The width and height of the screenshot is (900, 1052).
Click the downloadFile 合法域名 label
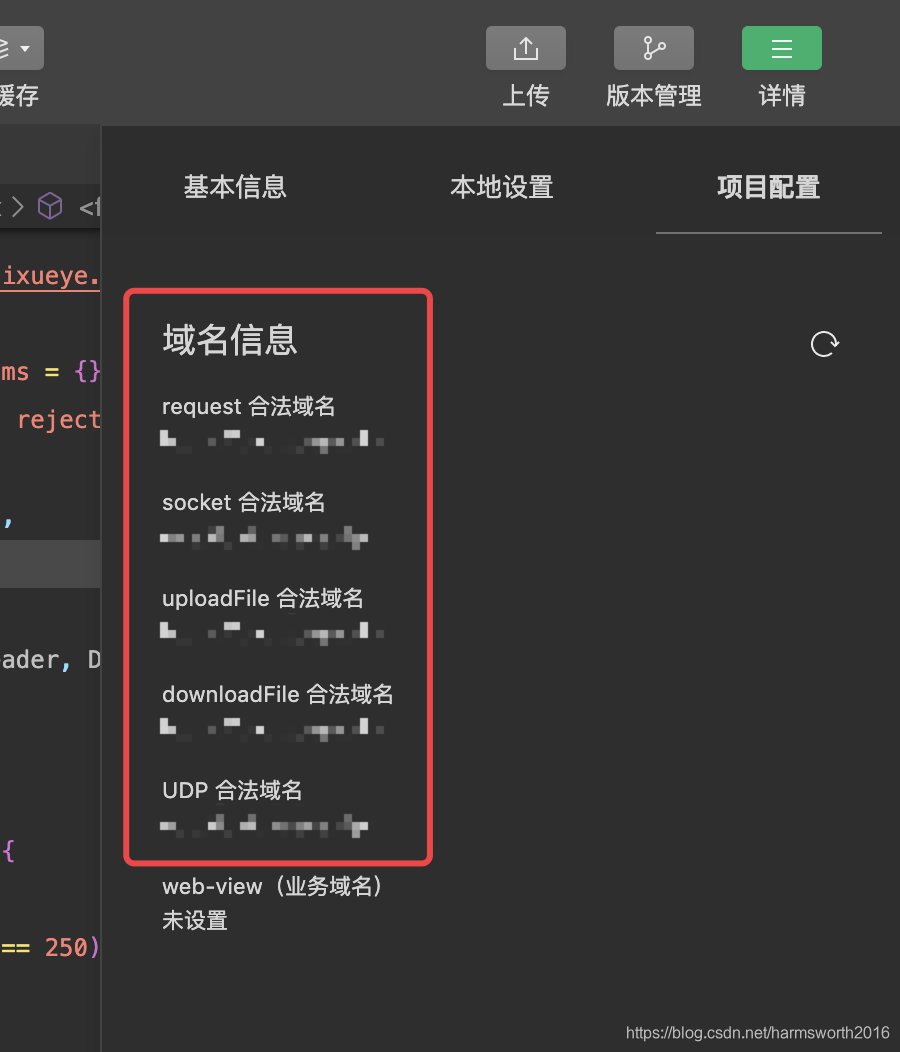(277, 694)
